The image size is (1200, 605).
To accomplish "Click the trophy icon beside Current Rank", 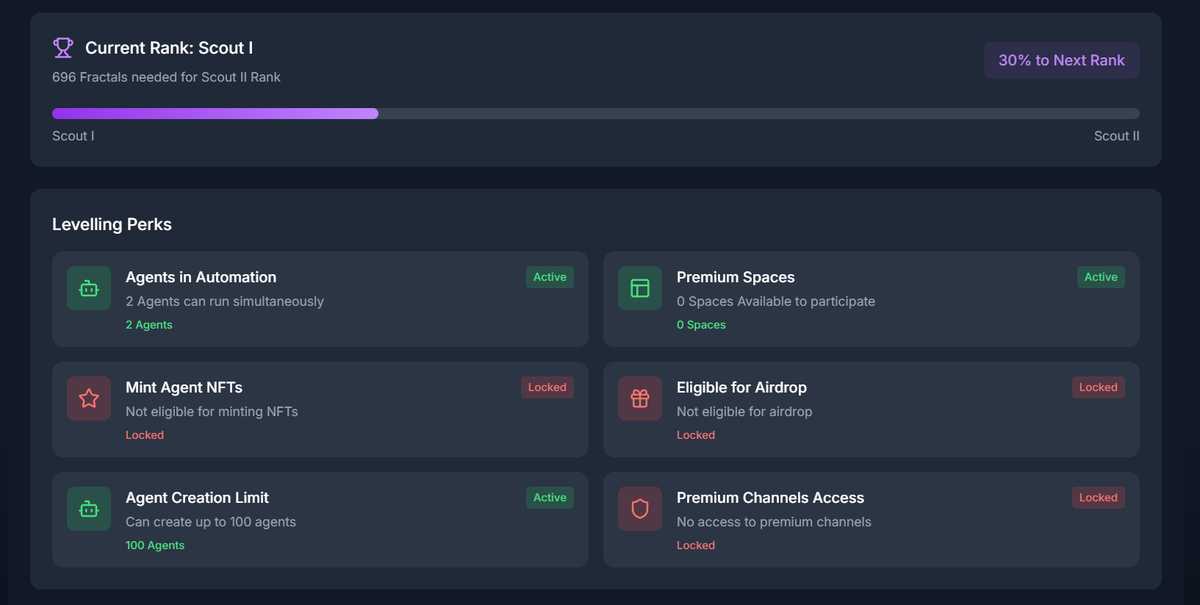I will [x=63, y=47].
